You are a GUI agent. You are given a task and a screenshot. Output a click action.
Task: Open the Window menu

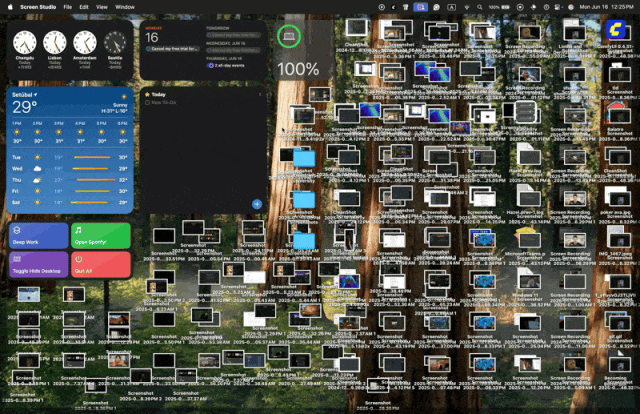pyautogui.click(x=125, y=7)
